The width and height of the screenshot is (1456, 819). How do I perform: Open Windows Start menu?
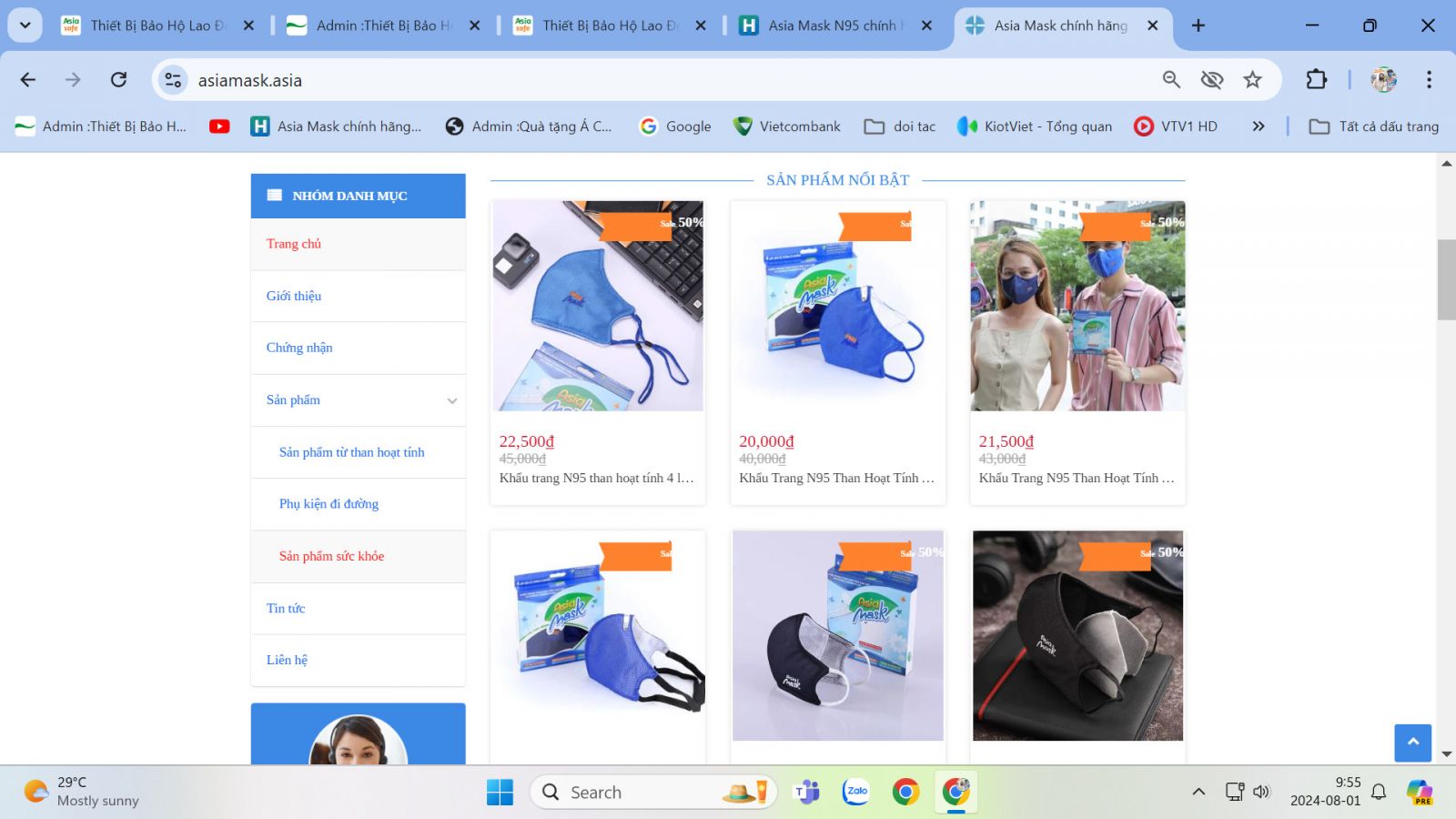[500, 793]
